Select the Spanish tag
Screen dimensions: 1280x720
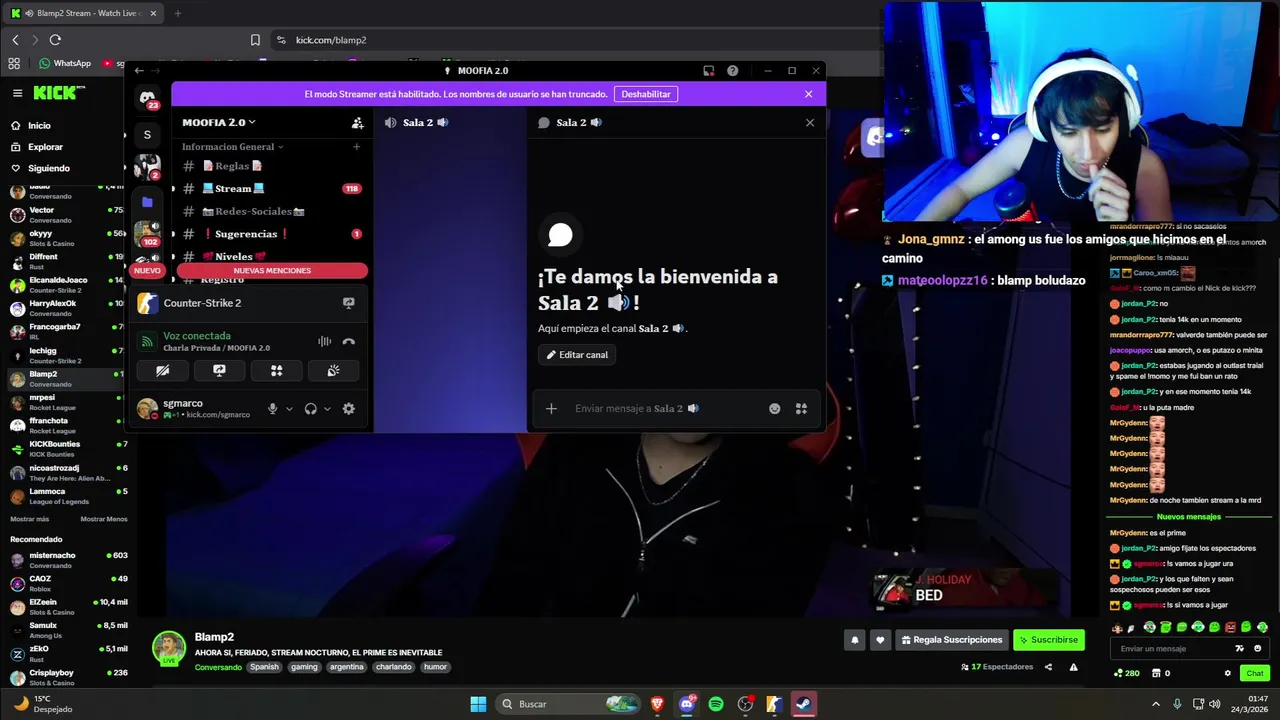(264, 667)
